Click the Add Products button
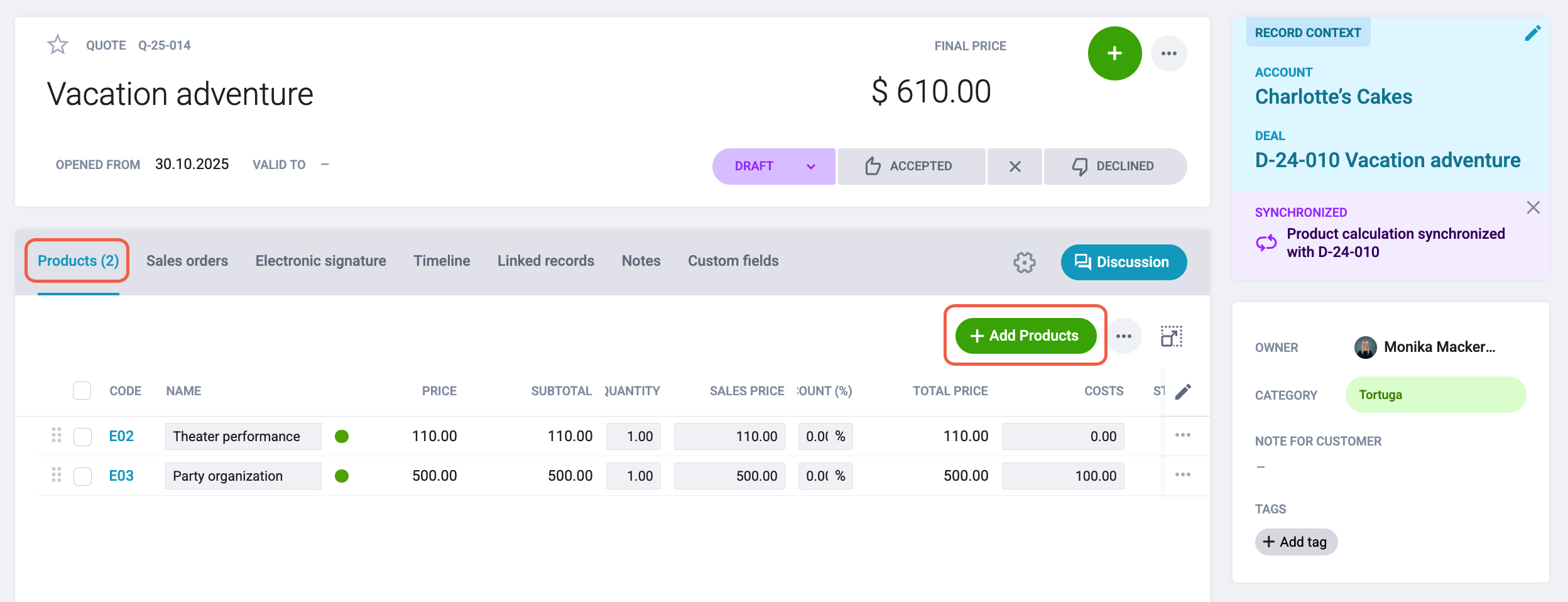The width and height of the screenshot is (1568, 602). 1025,336
